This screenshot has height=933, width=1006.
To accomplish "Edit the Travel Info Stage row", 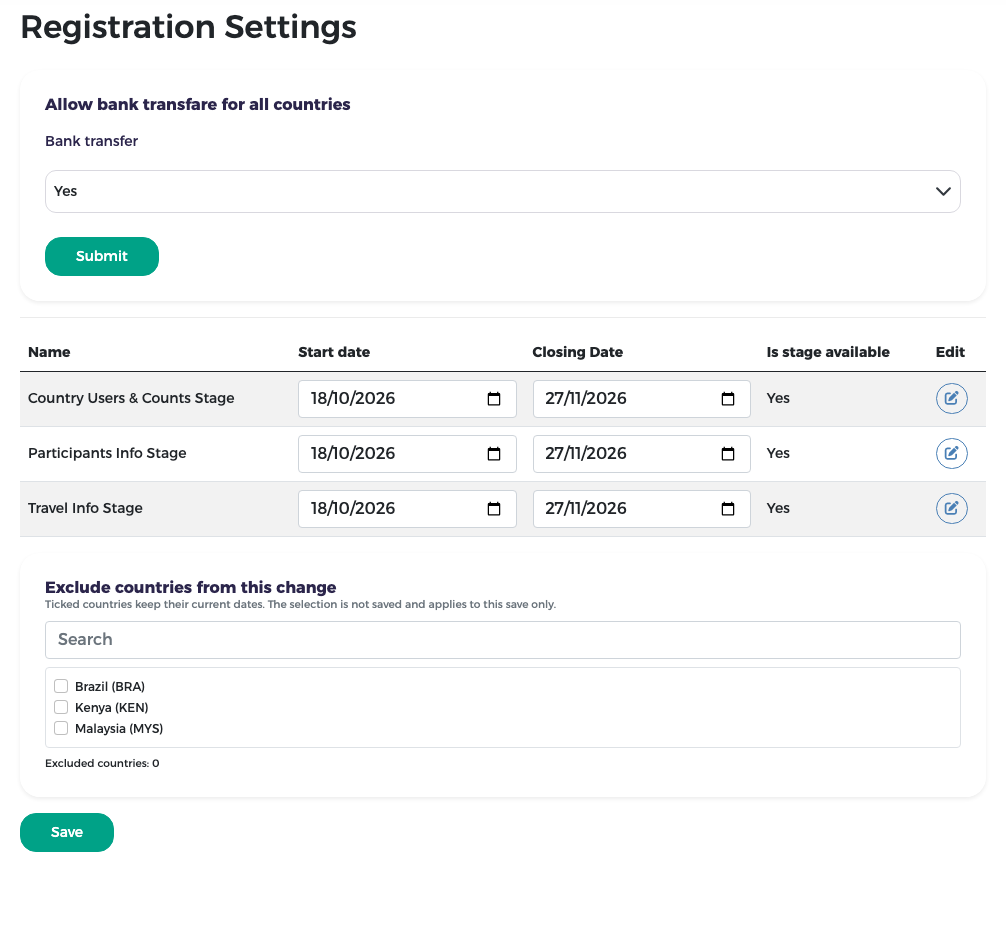I will tap(951, 508).
